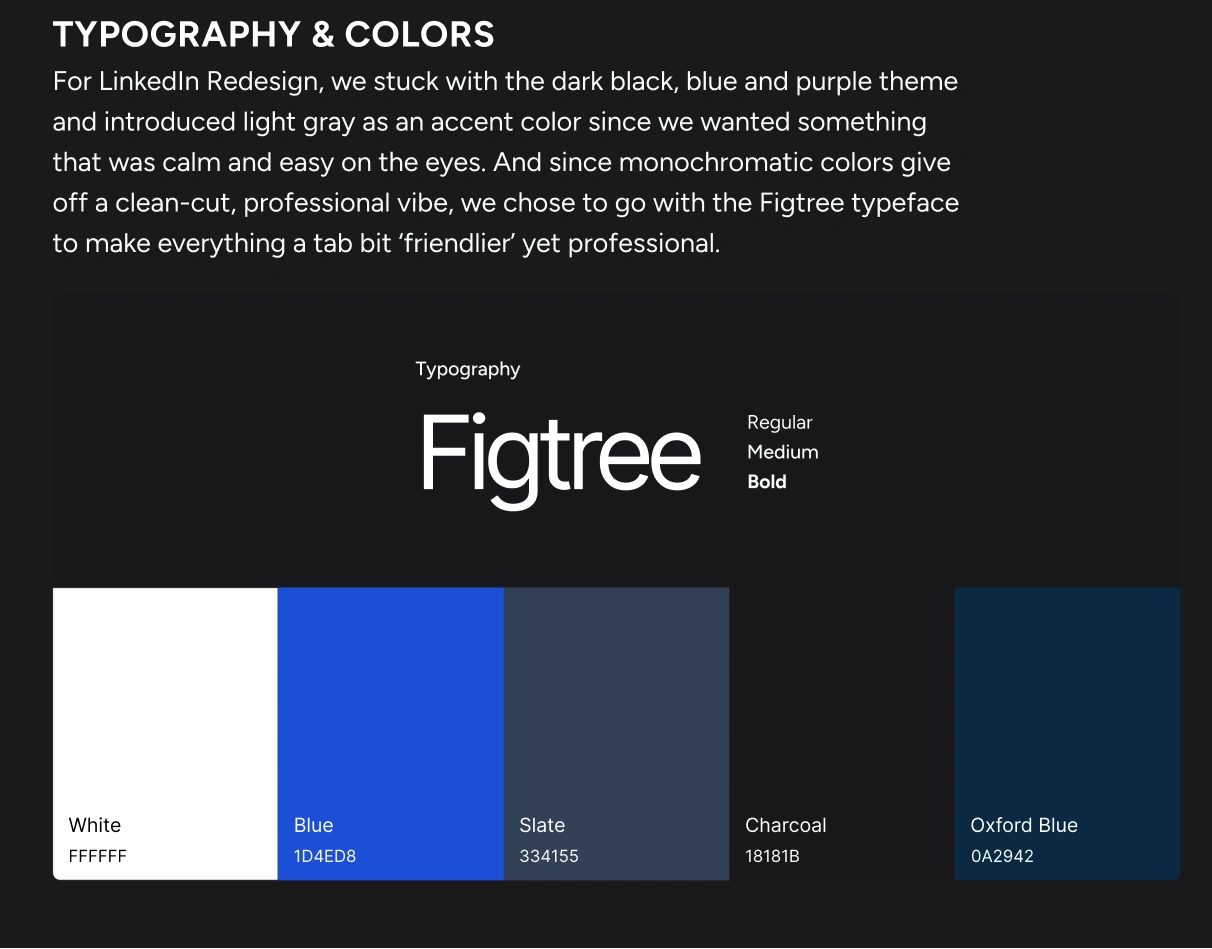Click the 0A2942 hex code
Viewport: 1212px width, 949px height.
tap(1002, 856)
